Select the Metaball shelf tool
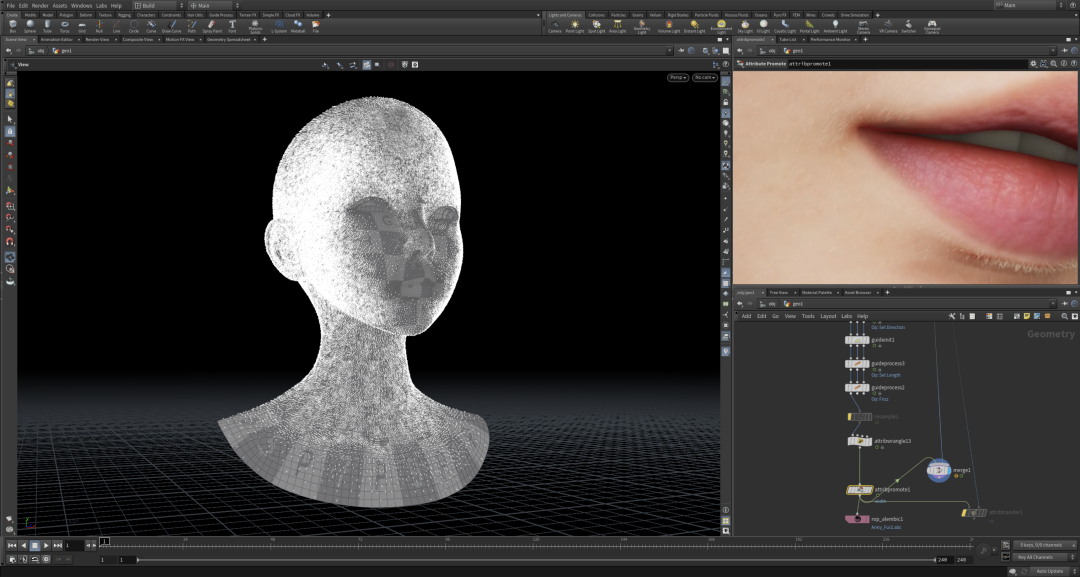The width and height of the screenshot is (1080, 577). tap(298, 26)
